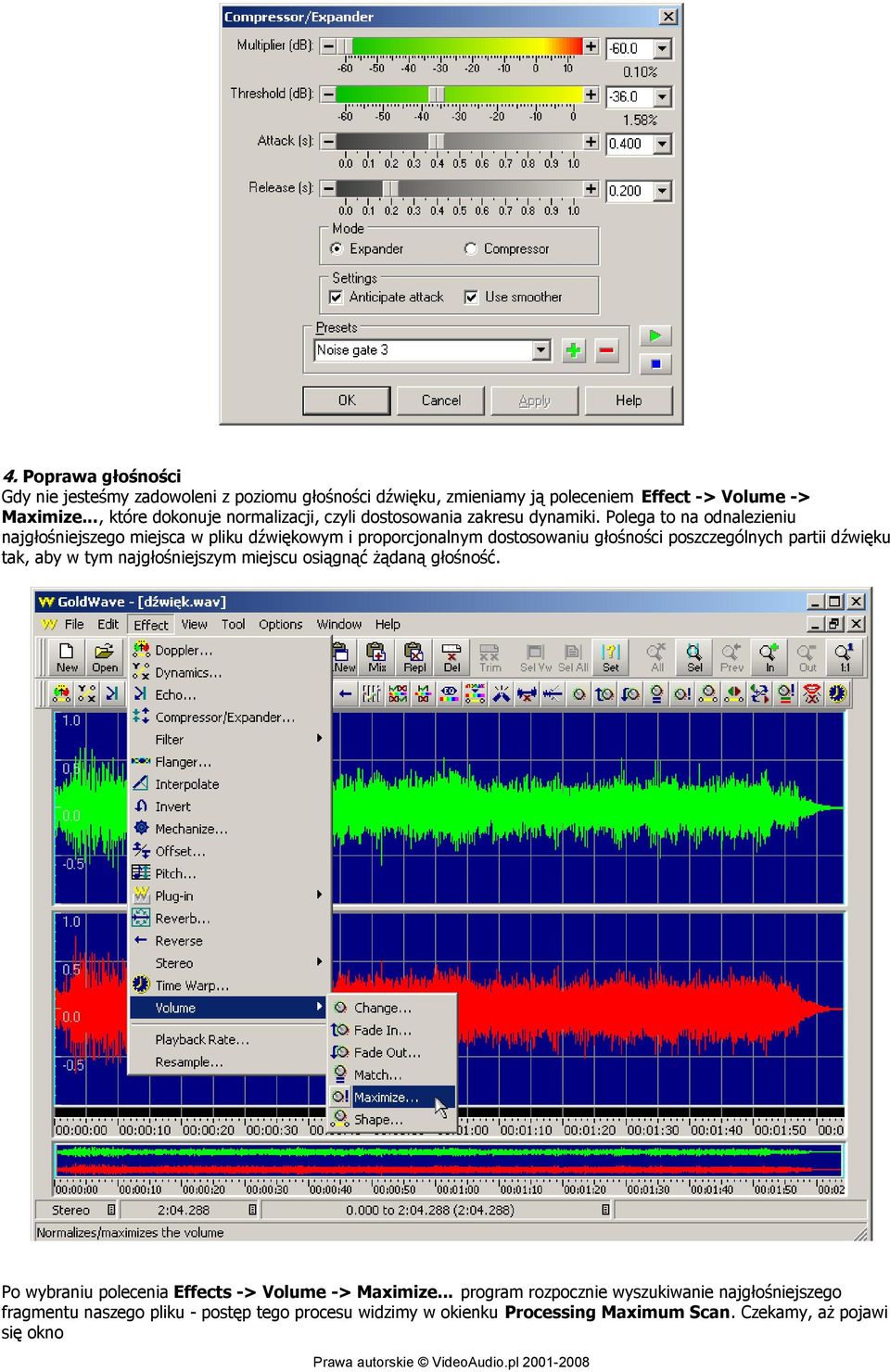This screenshot has width=890, height=1372.
Task: Click the Mix toolbar icon
Action: tap(376, 657)
